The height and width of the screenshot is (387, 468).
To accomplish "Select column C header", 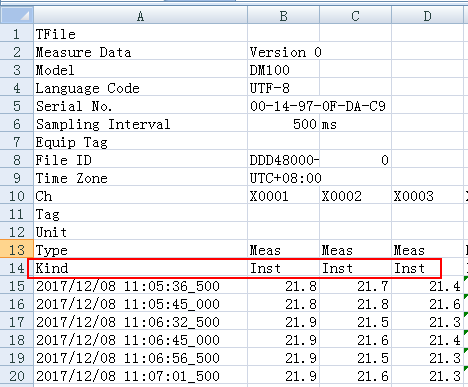I will tap(355, 16).
